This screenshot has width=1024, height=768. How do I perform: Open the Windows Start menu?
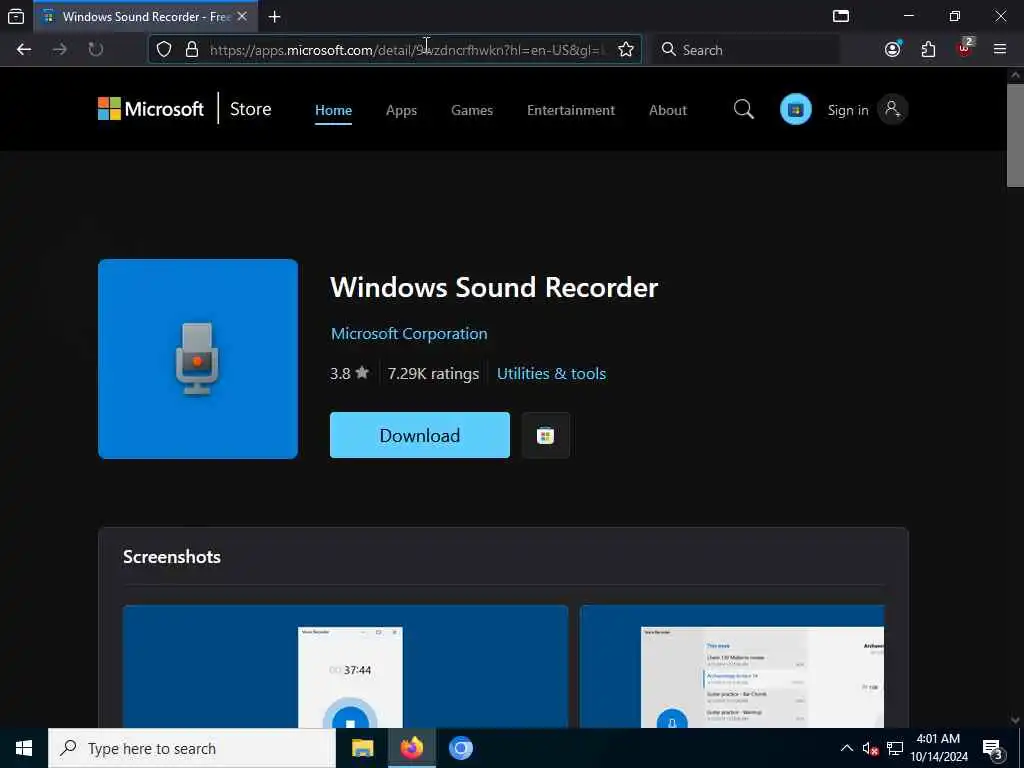point(24,748)
